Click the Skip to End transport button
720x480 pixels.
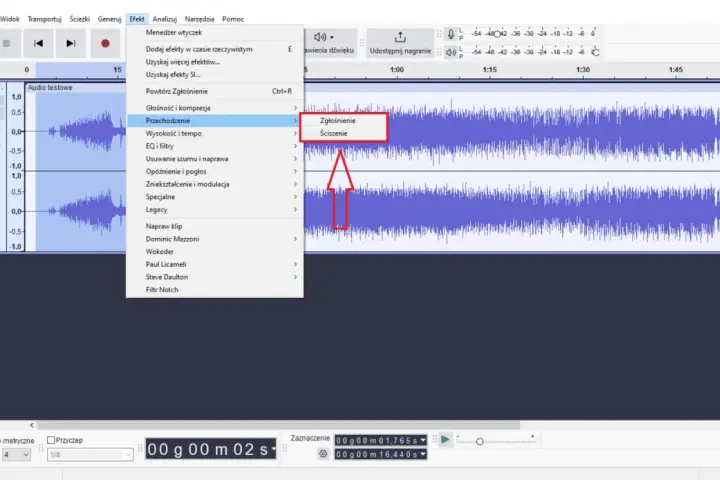[x=70, y=43]
